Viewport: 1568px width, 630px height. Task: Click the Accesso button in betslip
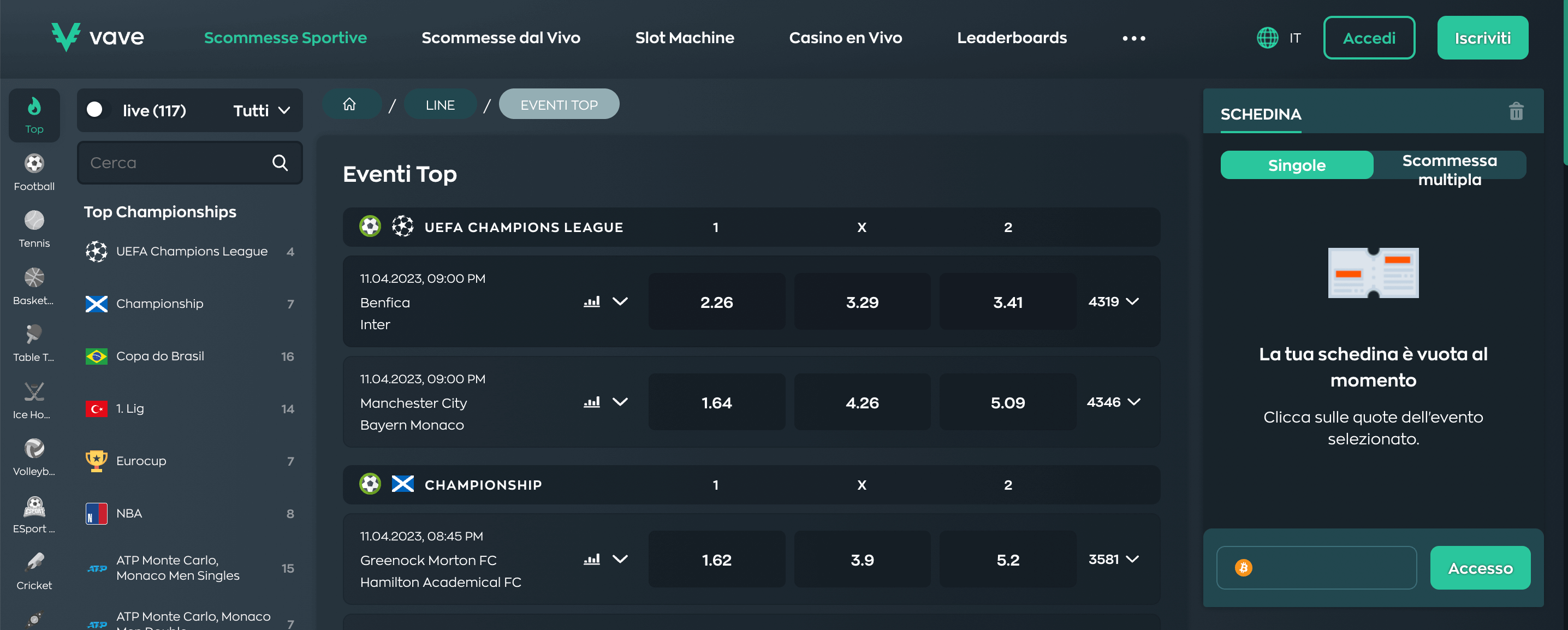pos(1480,567)
